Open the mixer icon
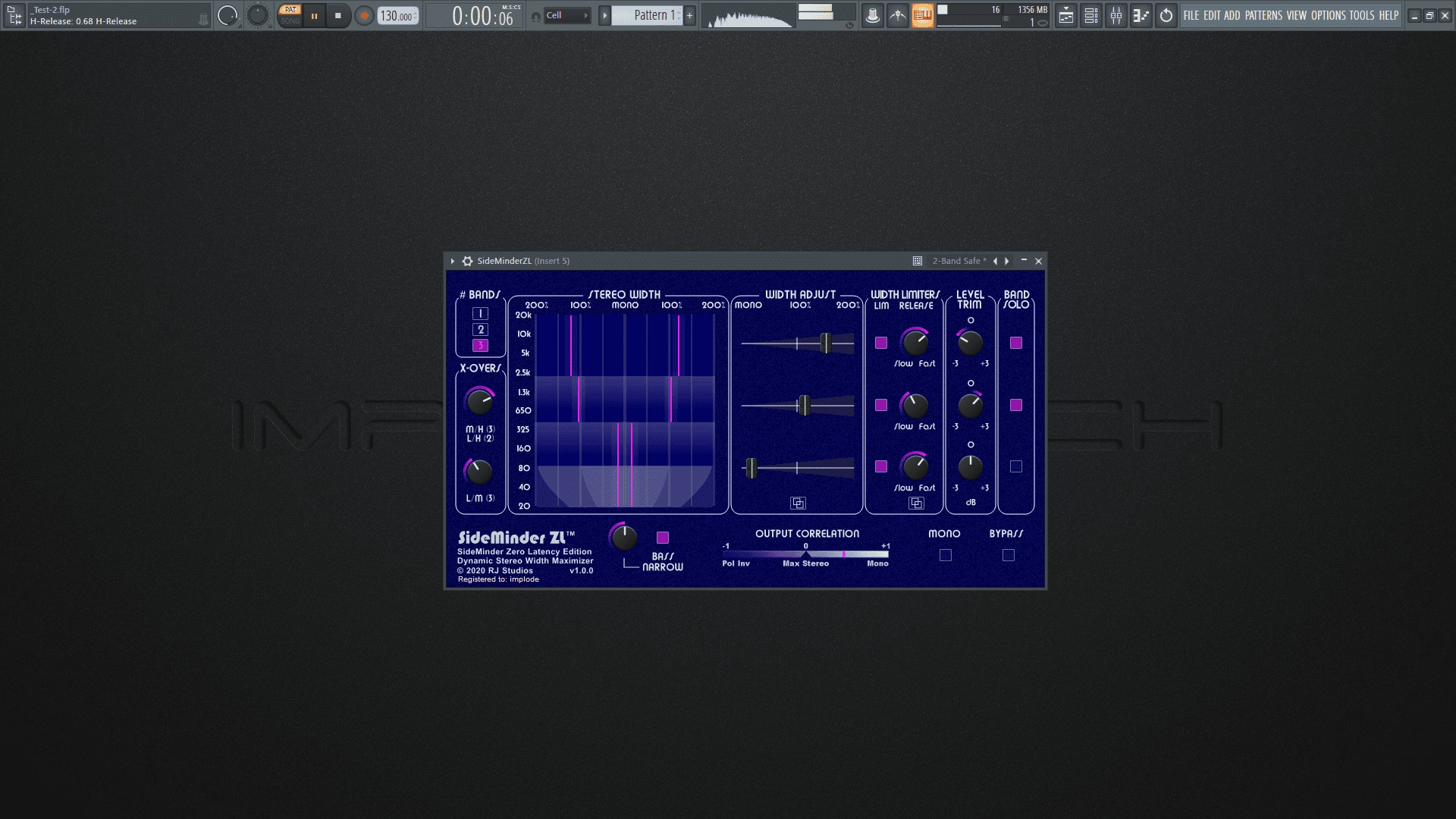1456x819 pixels. [x=1116, y=15]
